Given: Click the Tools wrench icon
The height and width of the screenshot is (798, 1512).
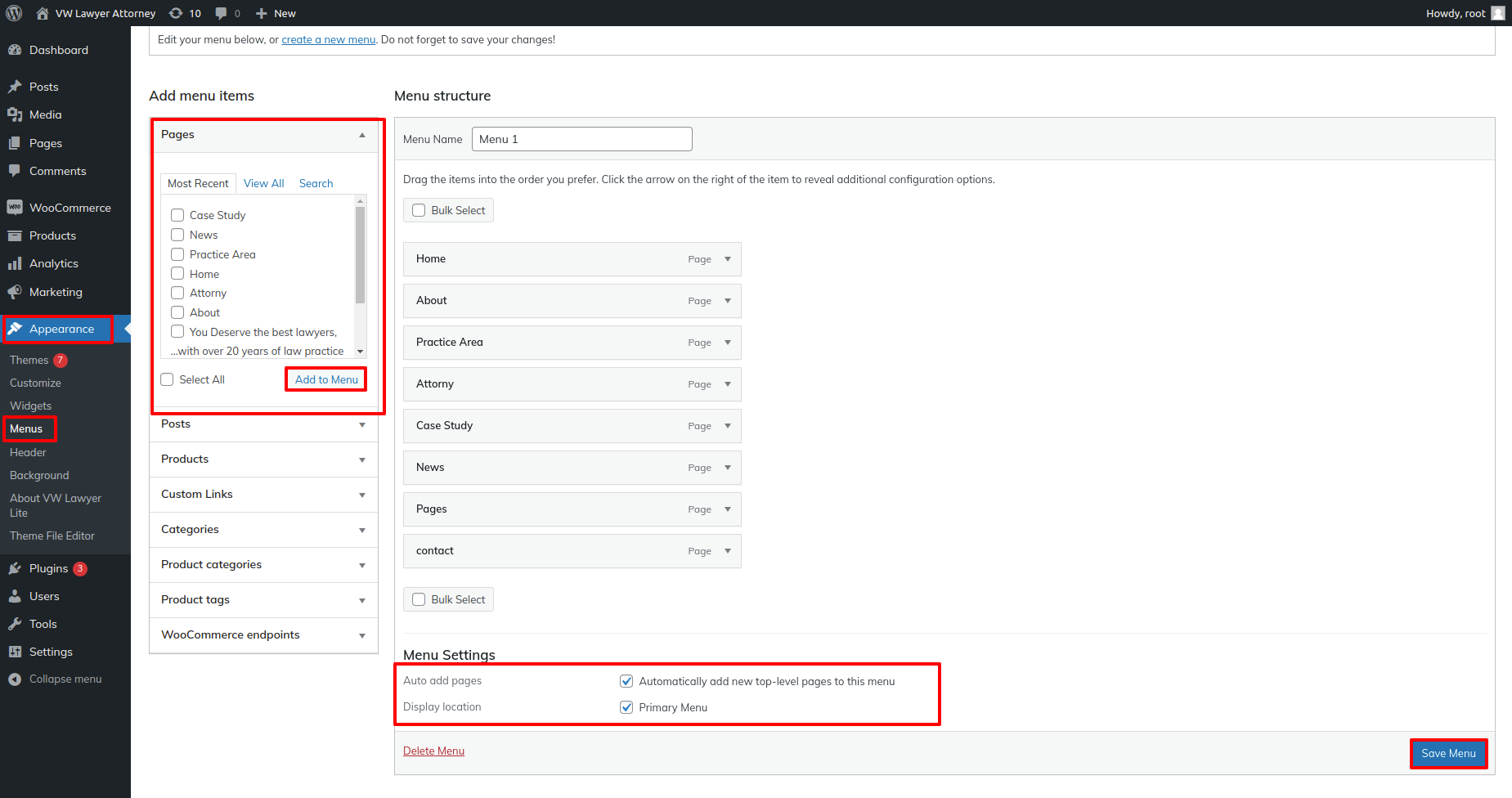Looking at the screenshot, I should pyautogui.click(x=15, y=624).
